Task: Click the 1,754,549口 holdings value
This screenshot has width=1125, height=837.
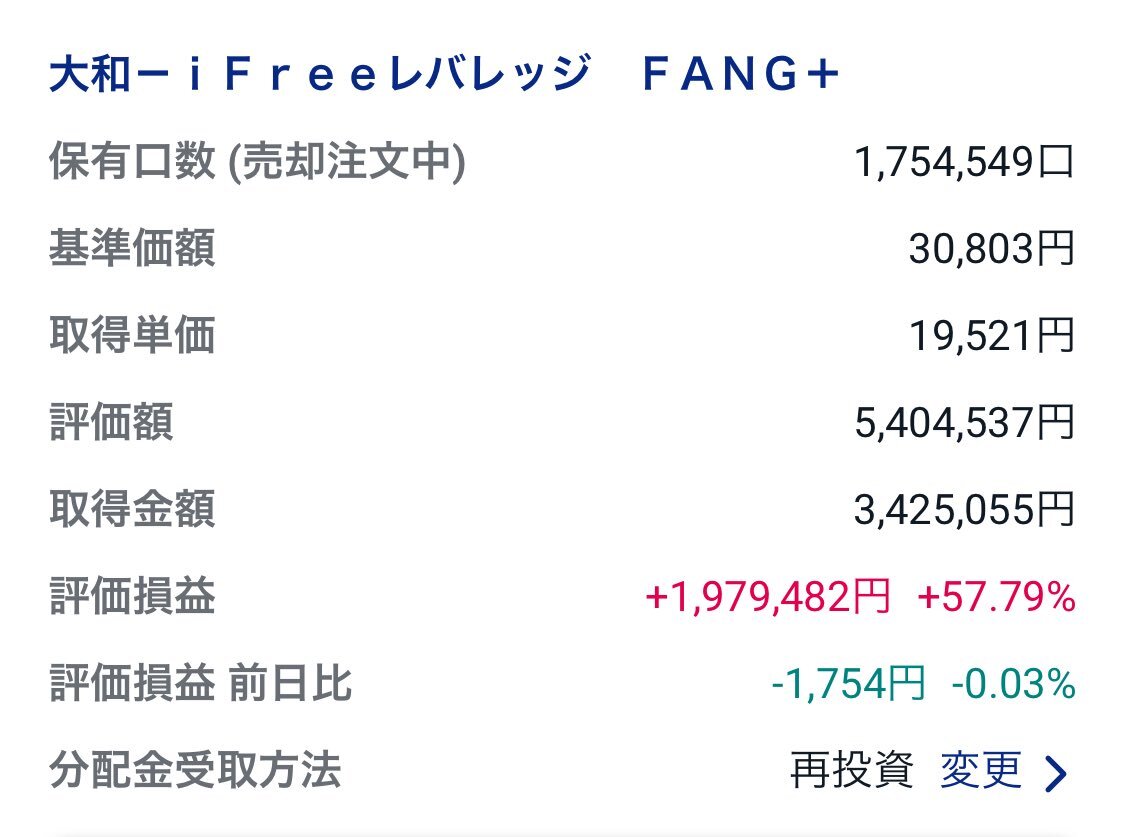Action: point(964,162)
